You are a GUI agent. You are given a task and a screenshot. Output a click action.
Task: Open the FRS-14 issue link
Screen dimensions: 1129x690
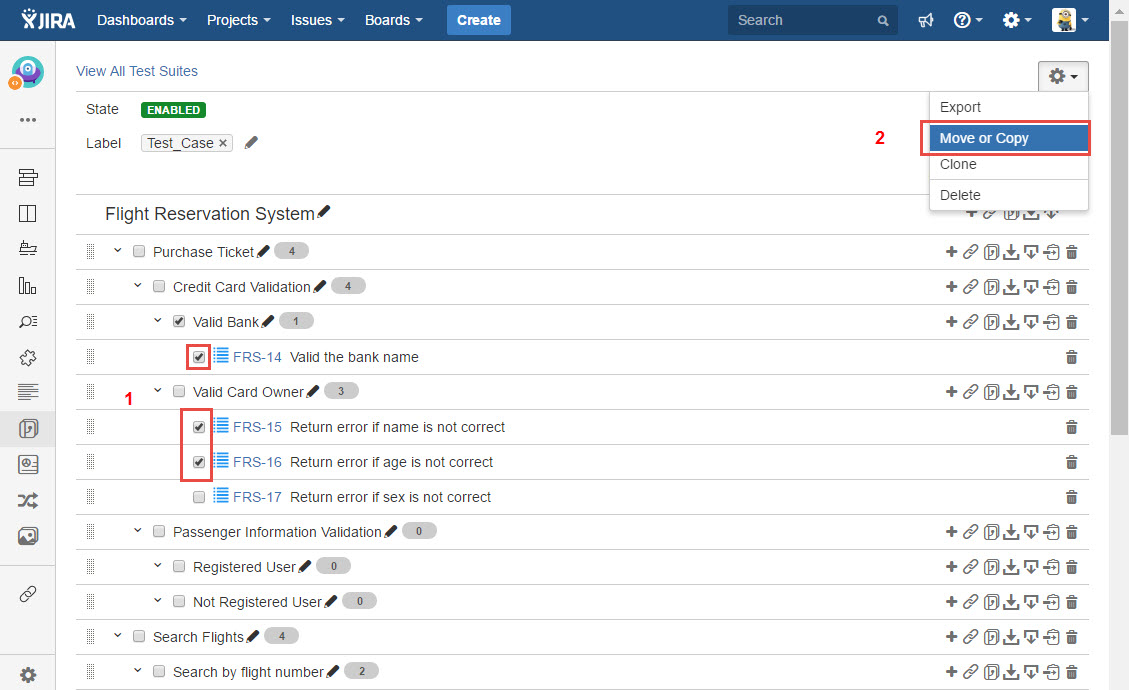click(257, 357)
